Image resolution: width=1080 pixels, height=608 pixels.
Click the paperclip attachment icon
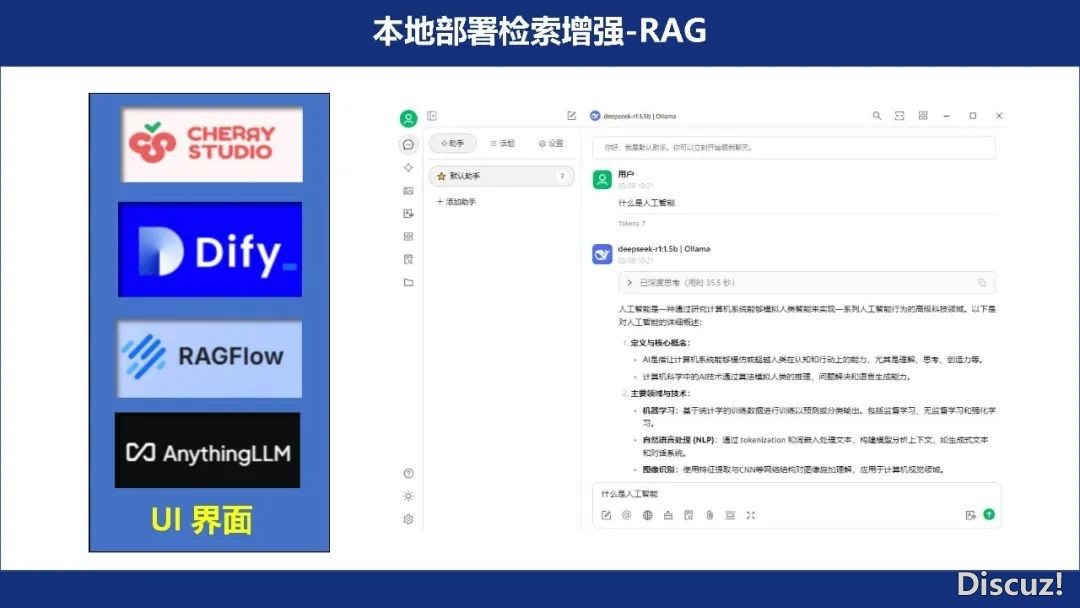[x=709, y=515]
